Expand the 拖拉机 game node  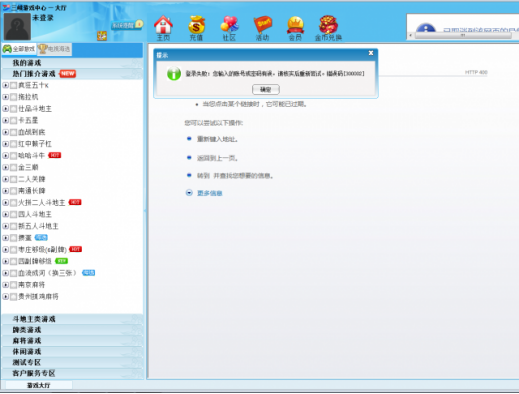pyautogui.click(x=6, y=97)
